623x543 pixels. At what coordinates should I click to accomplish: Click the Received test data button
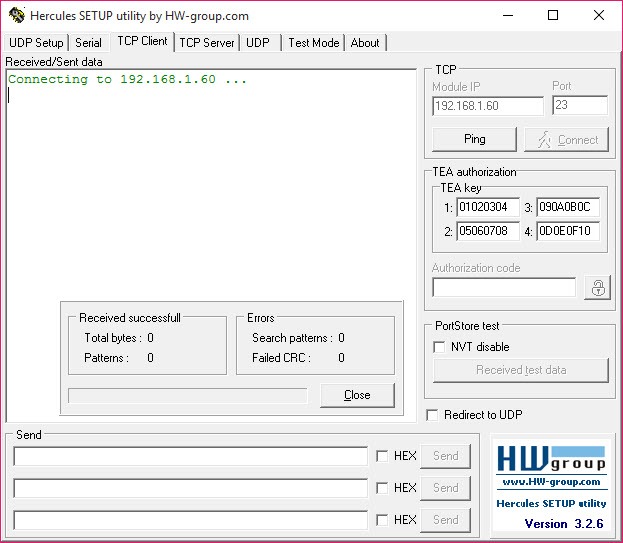coord(521,370)
